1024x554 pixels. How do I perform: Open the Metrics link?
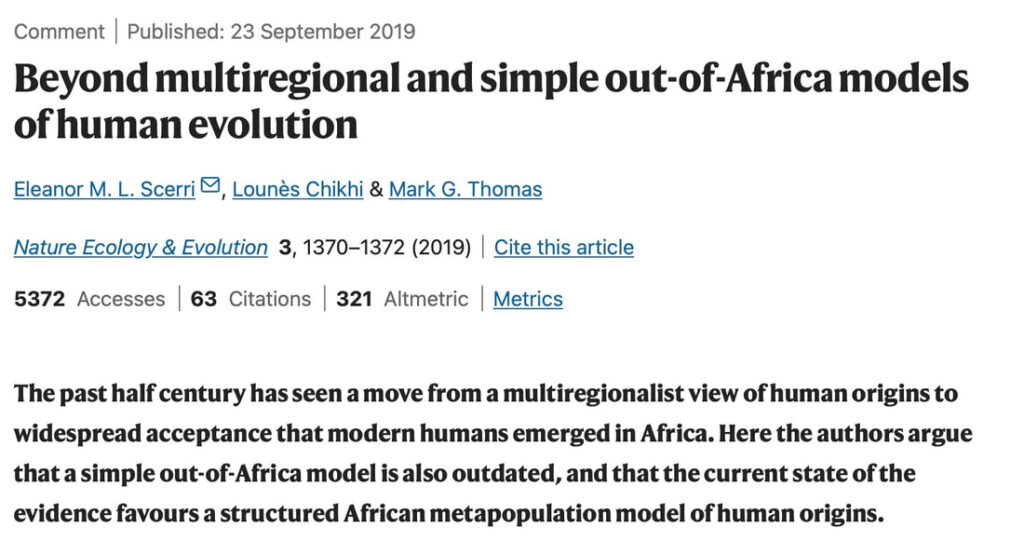(528, 298)
